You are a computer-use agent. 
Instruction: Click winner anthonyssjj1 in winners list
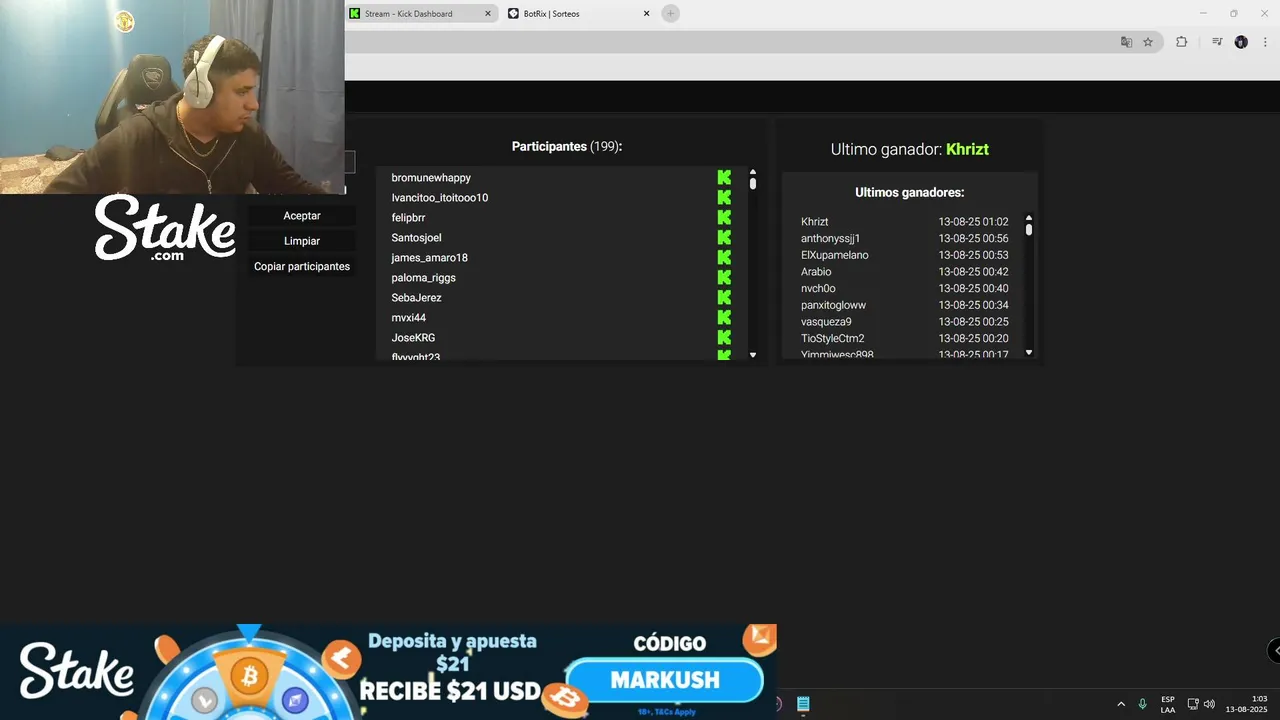pyautogui.click(x=830, y=239)
